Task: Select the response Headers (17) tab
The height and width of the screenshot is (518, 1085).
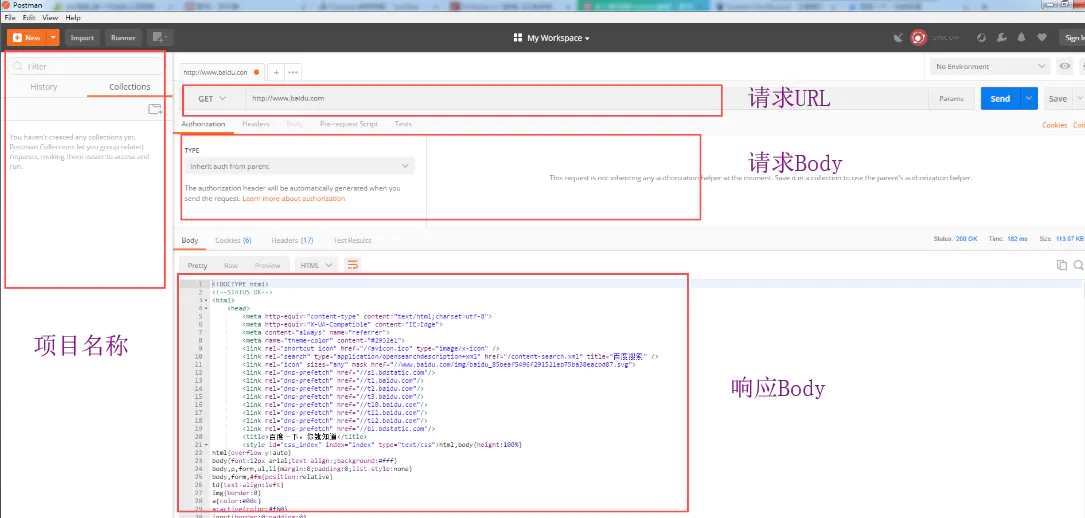Action: click(x=292, y=241)
